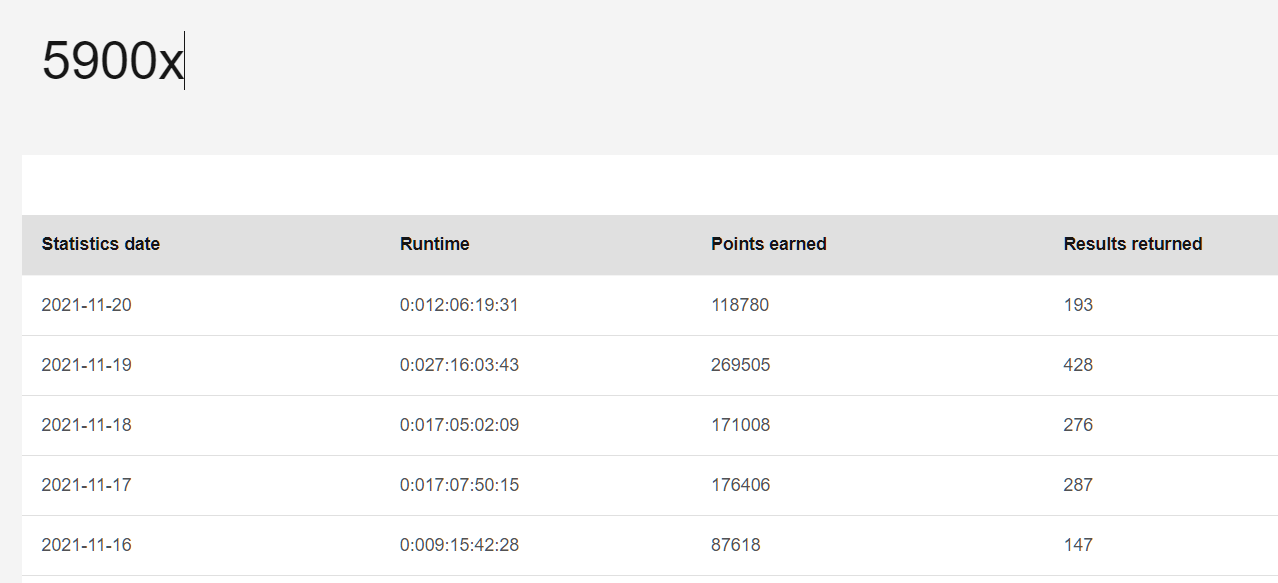Click the 428 results returned cell

coord(1078,365)
